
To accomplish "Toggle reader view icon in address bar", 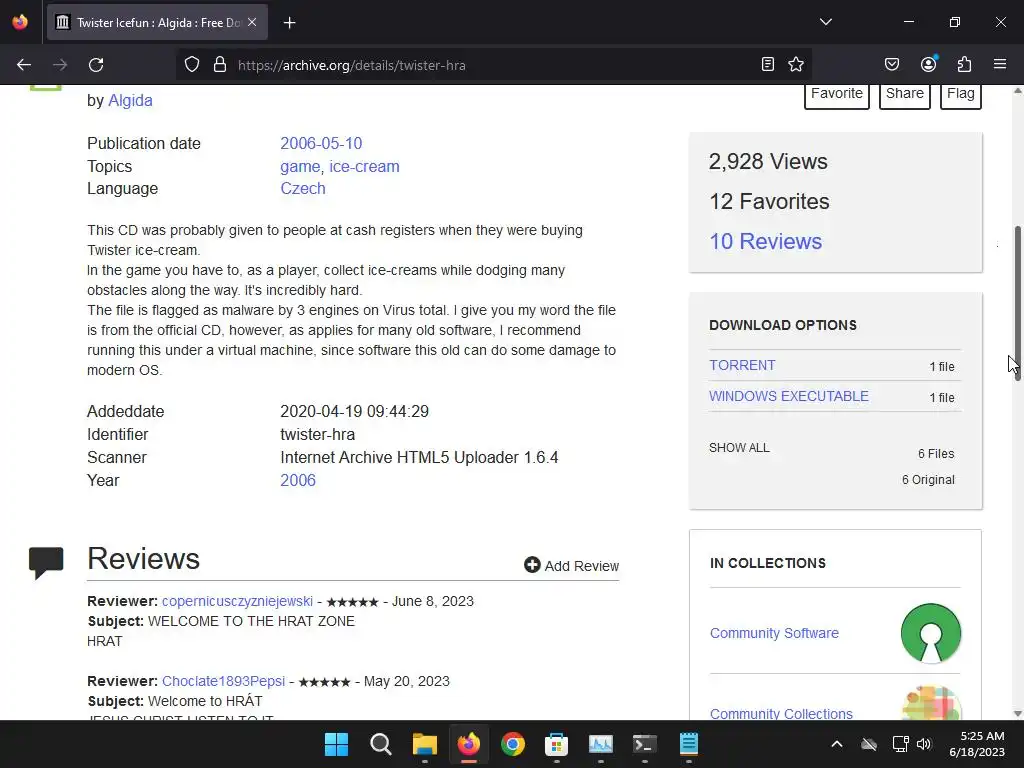I will [768, 64].
